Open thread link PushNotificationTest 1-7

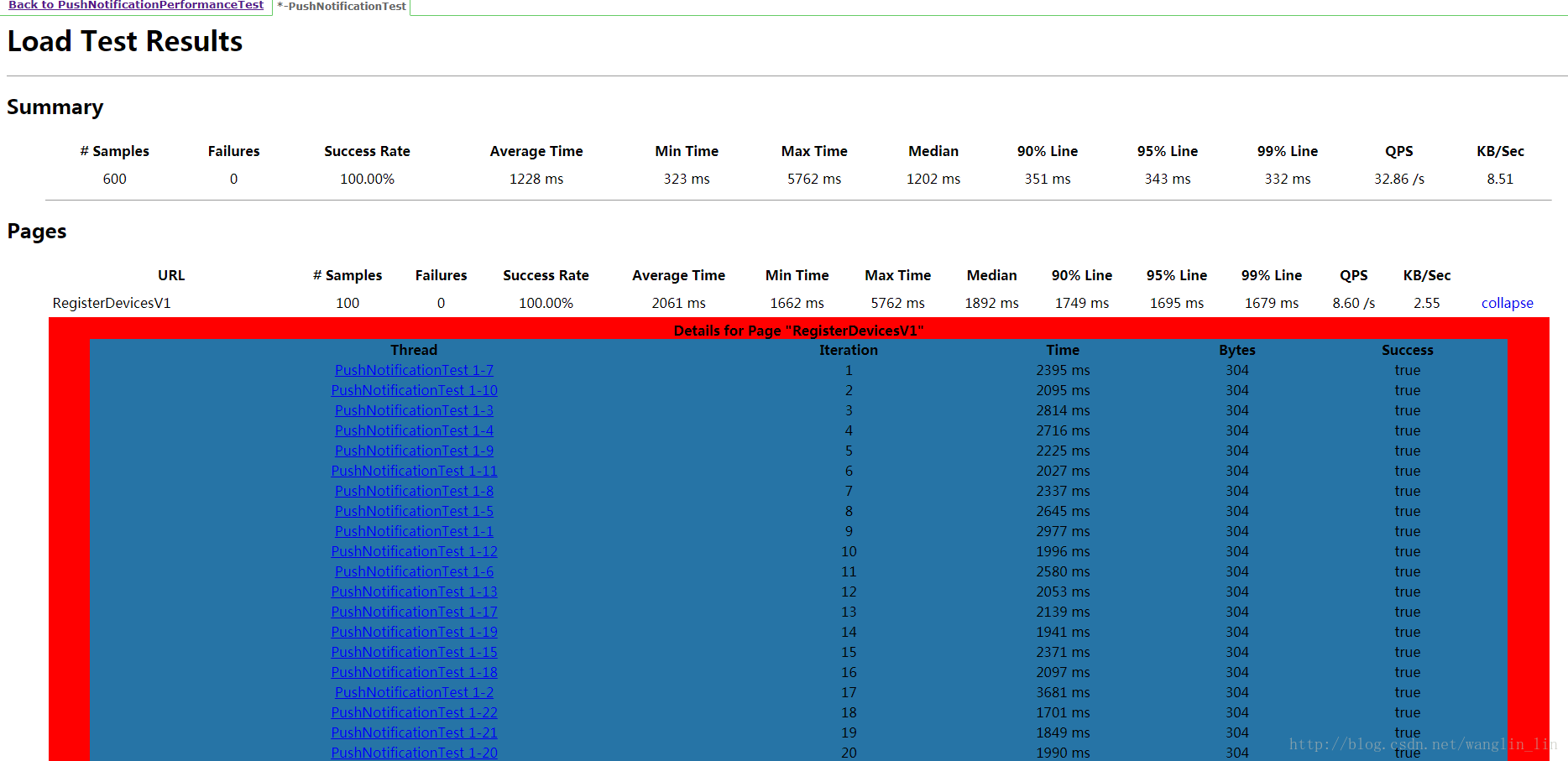[414, 370]
